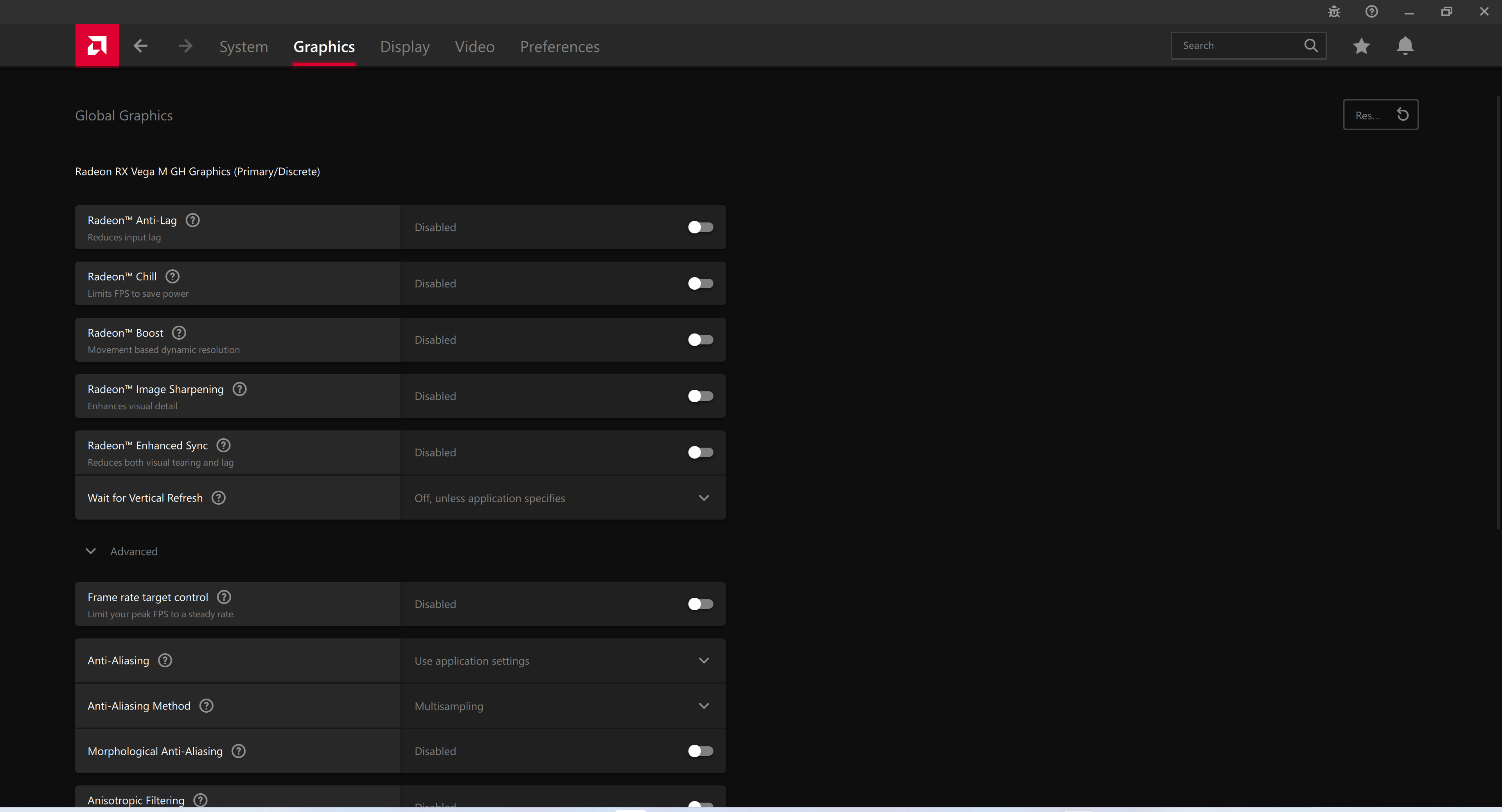The width and height of the screenshot is (1502, 812).
Task: Show help for Radeon Image Sharpening
Action: (240, 389)
